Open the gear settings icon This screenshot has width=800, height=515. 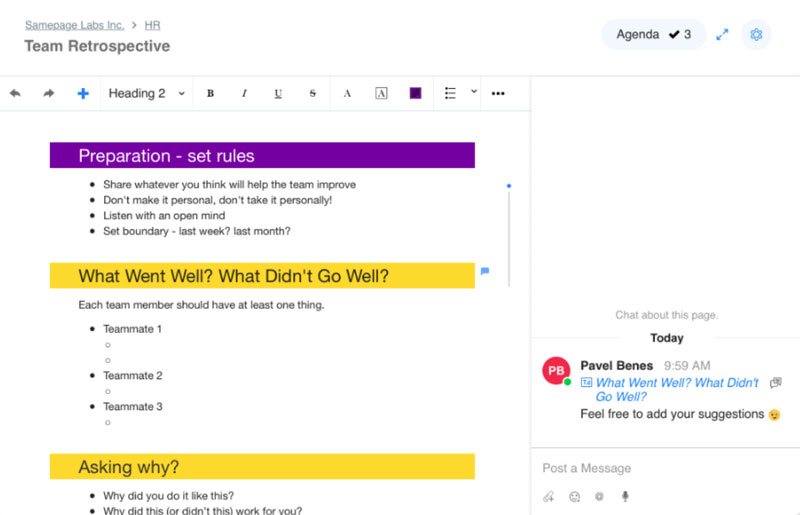tap(756, 35)
